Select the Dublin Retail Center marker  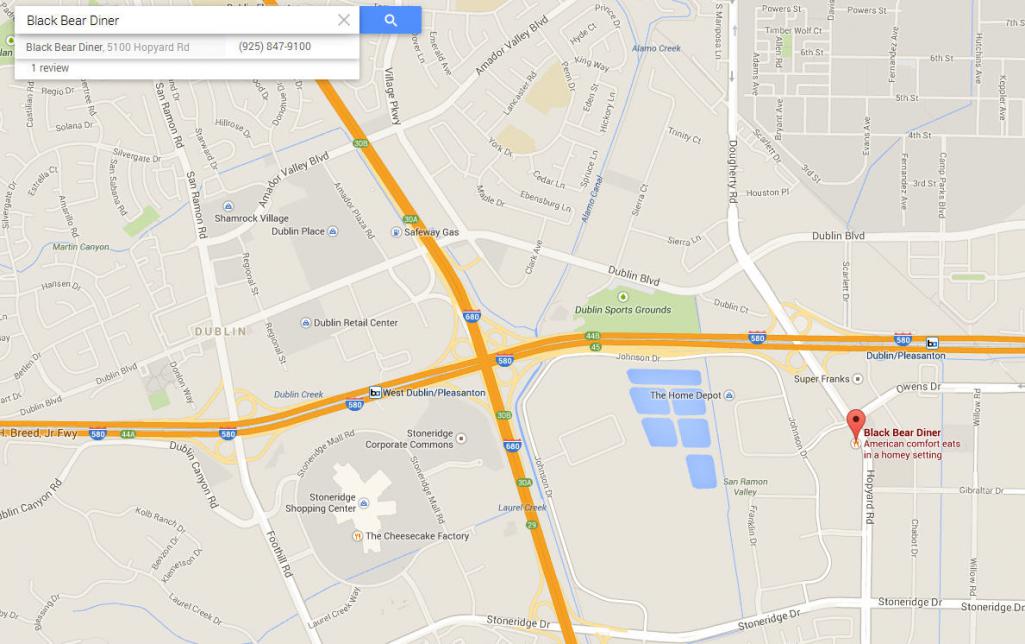point(305,323)
